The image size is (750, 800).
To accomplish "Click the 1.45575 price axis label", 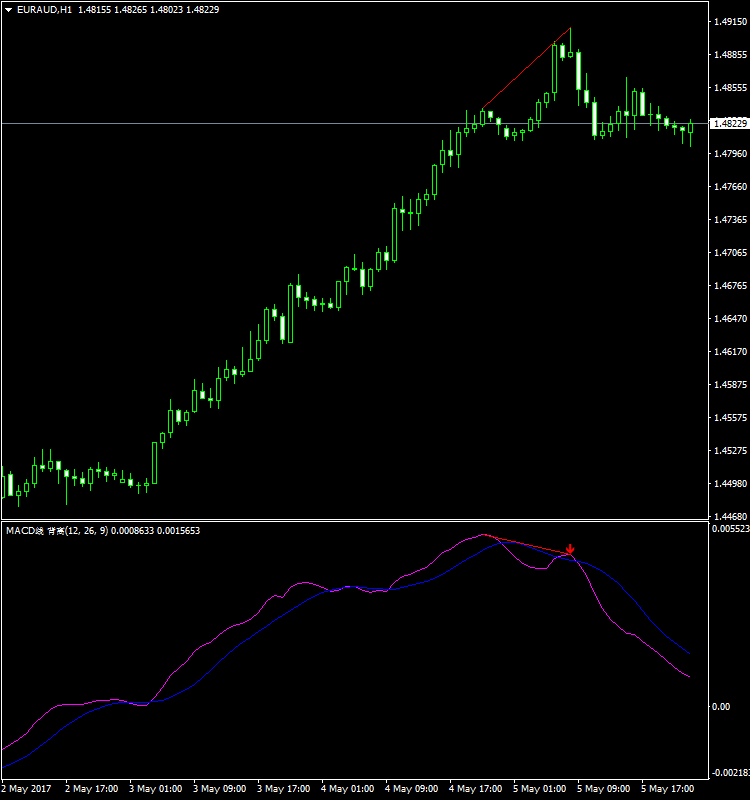I will [731, 418].
